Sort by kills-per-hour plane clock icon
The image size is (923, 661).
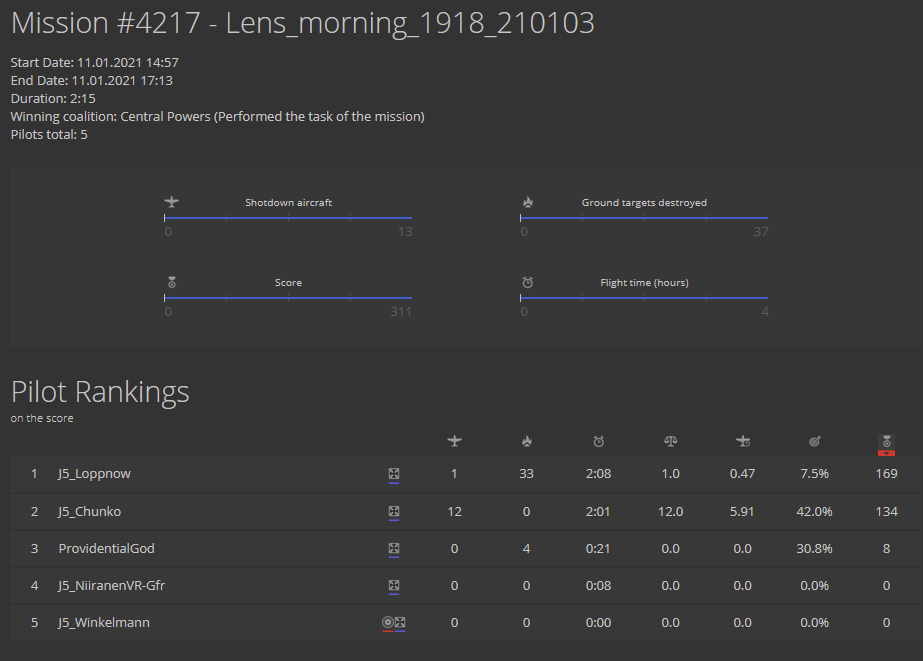742,441
